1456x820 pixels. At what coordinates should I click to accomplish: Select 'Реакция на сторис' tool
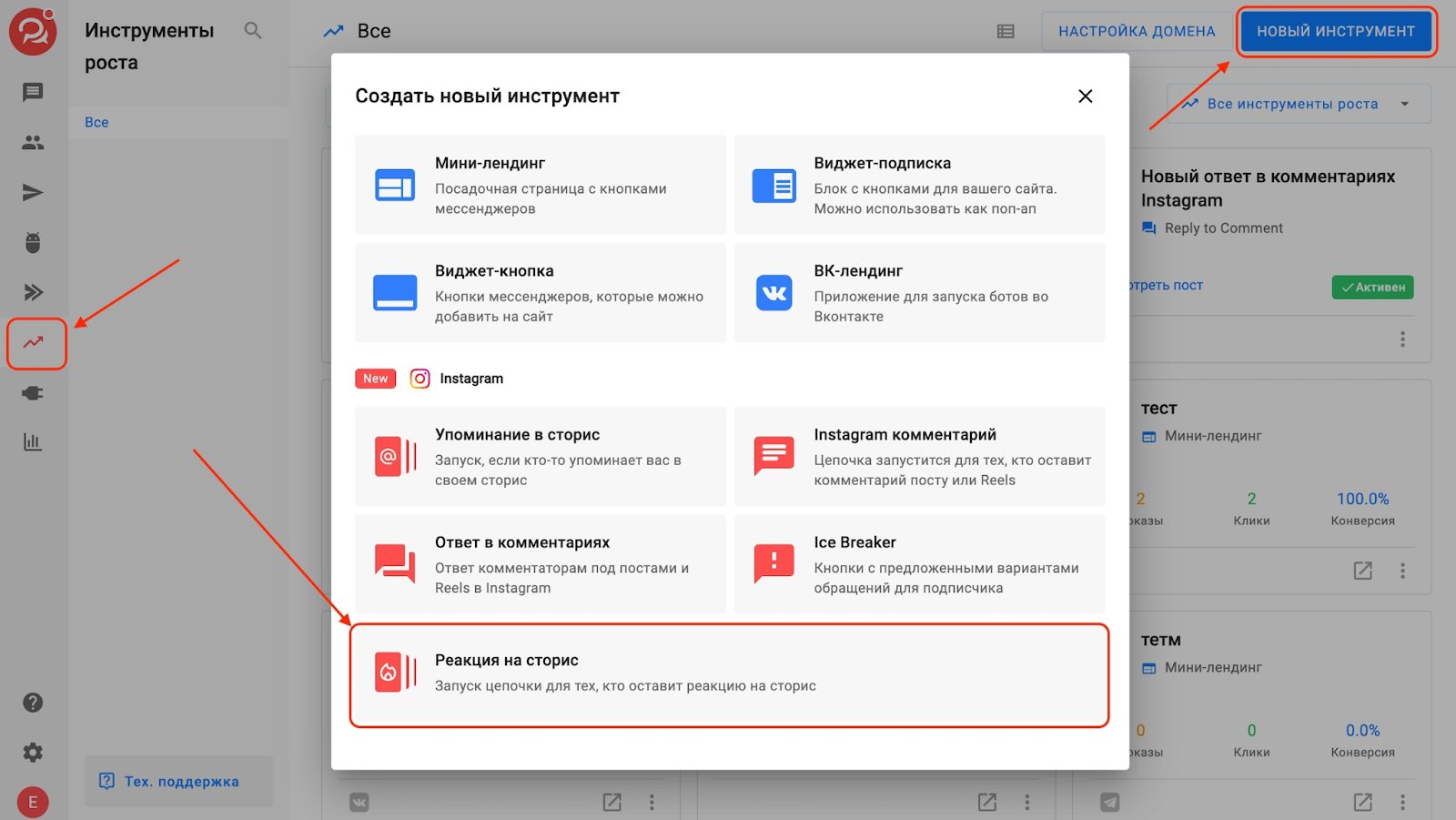point(729,673)
